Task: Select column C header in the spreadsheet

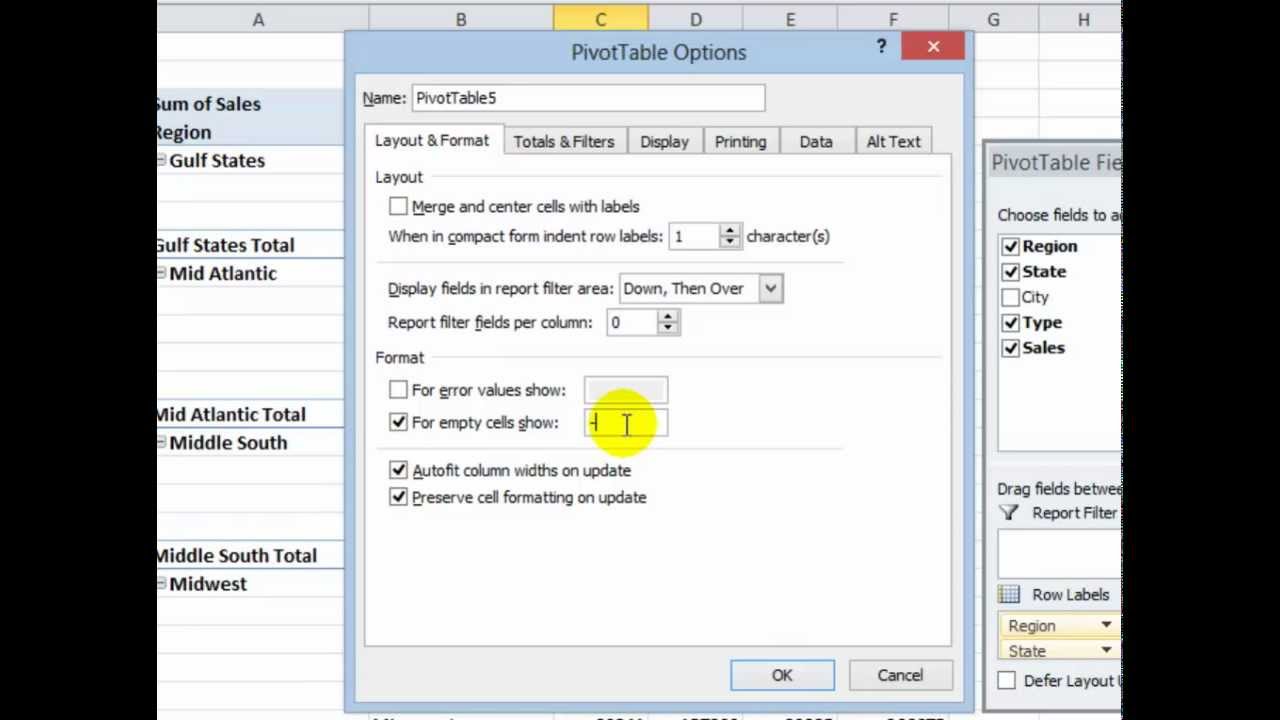Action: 600,19
